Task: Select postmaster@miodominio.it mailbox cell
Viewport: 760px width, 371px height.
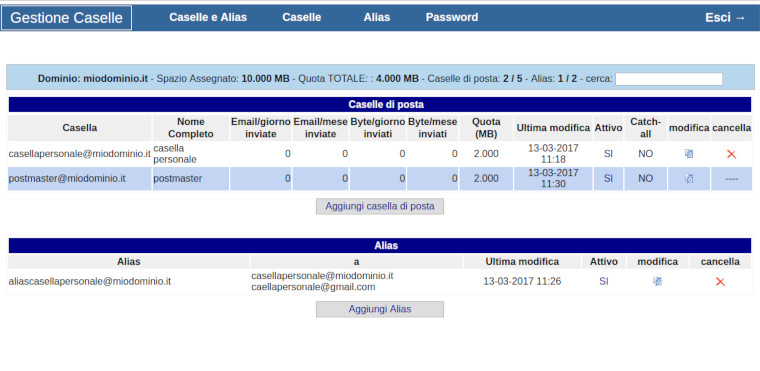Action: point(79,178)
